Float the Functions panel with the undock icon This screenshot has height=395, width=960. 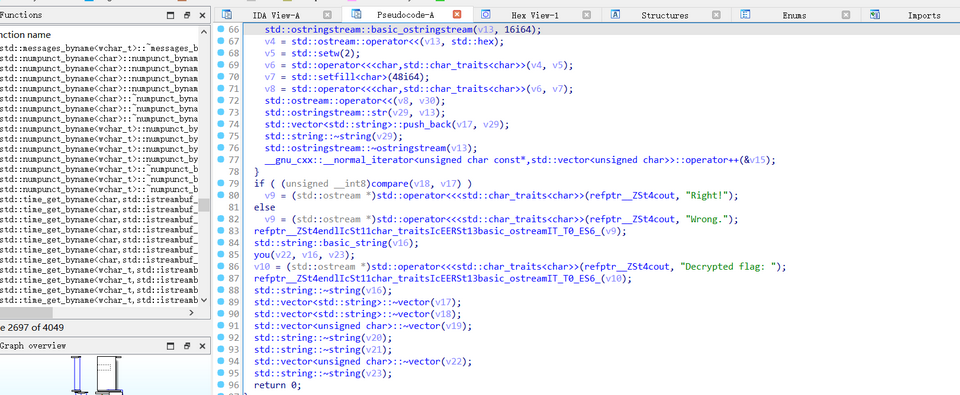[x=187, y=15]
